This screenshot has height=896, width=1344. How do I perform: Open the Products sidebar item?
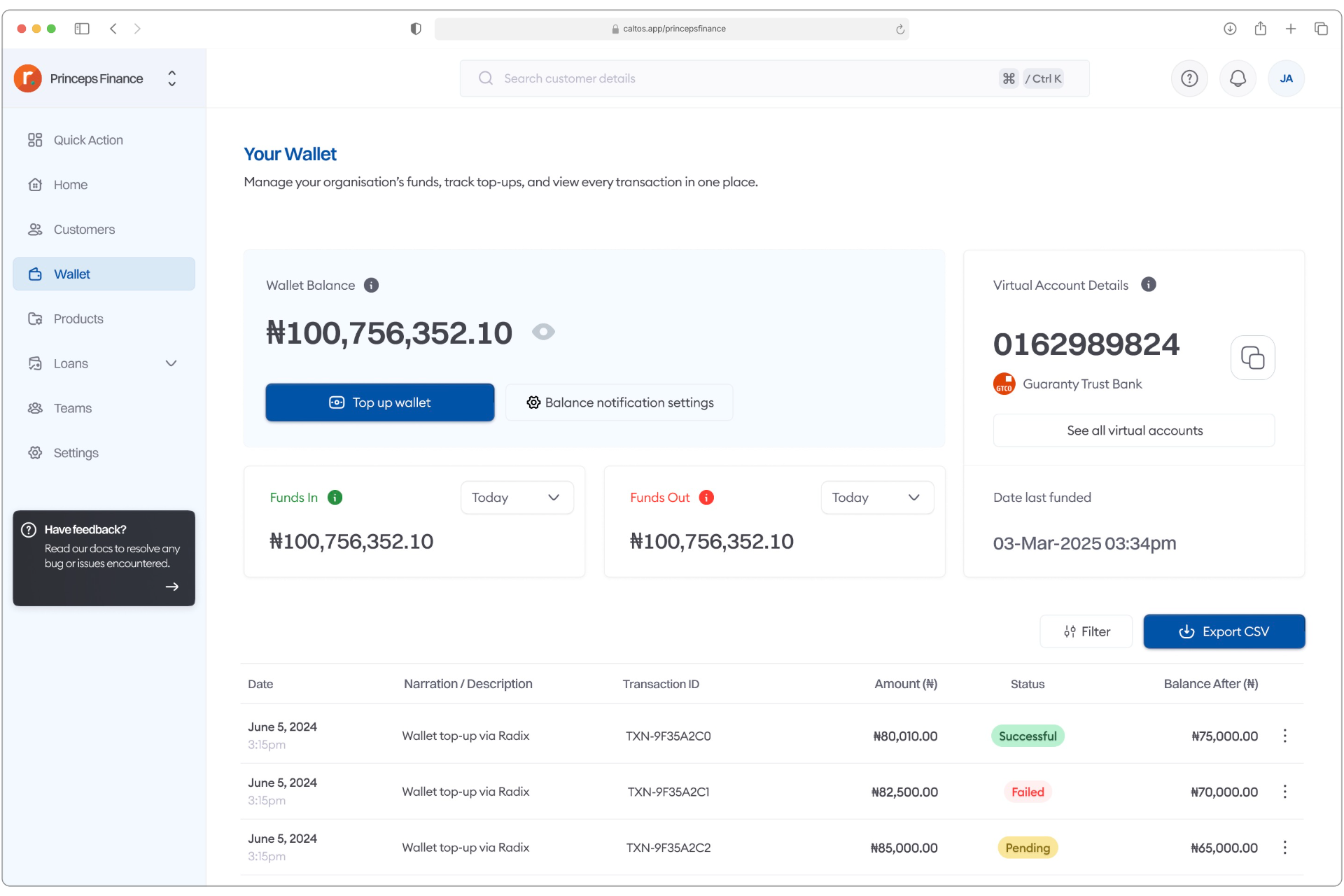click(78, 319)
